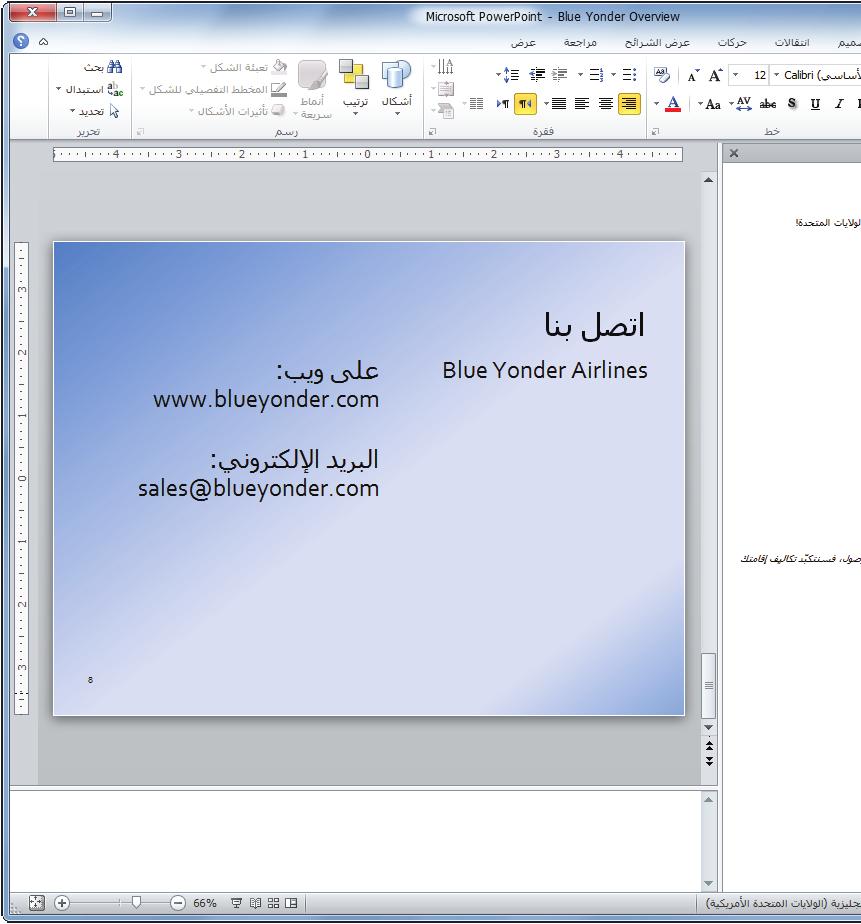This screenshot has height=924, width=861.
Task: Go to previous slide double-arrow
Action: point(709,746)
